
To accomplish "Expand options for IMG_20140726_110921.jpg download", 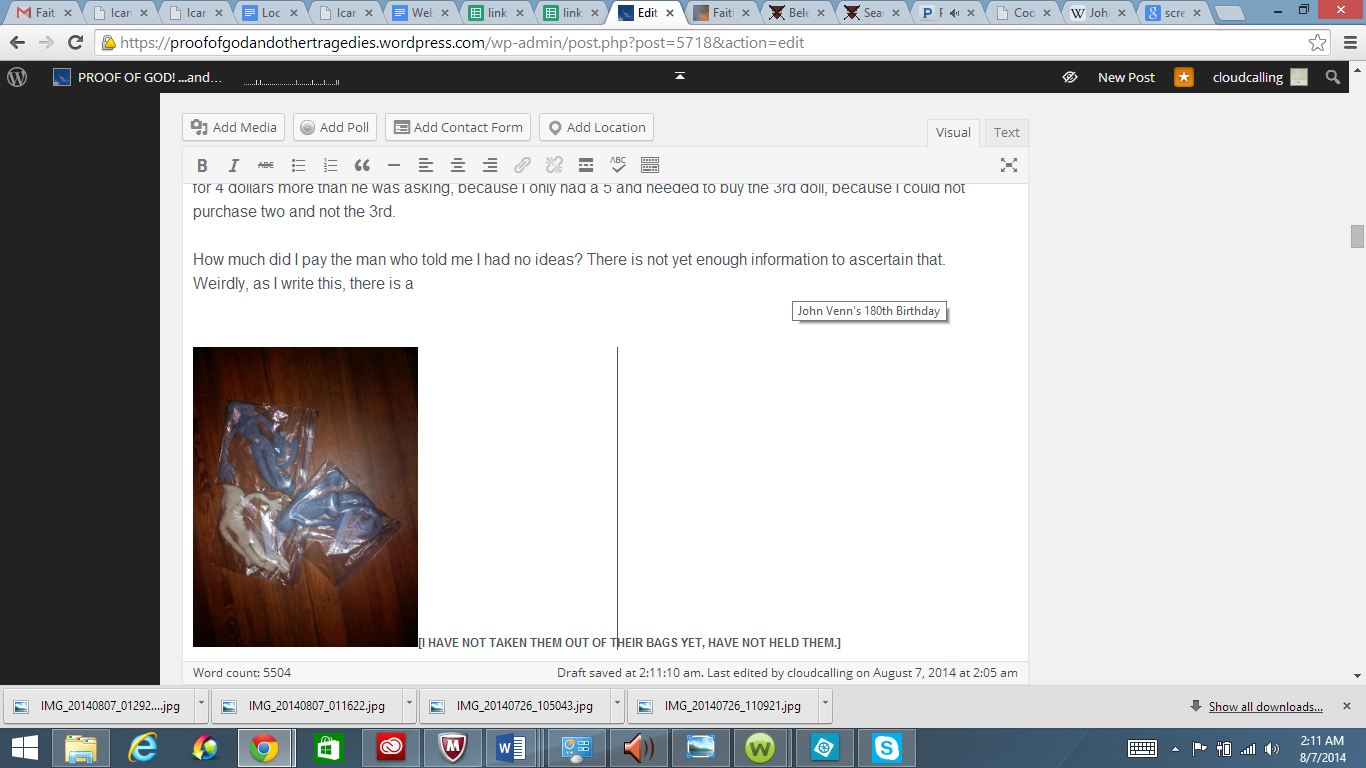I will pos(825,705).
